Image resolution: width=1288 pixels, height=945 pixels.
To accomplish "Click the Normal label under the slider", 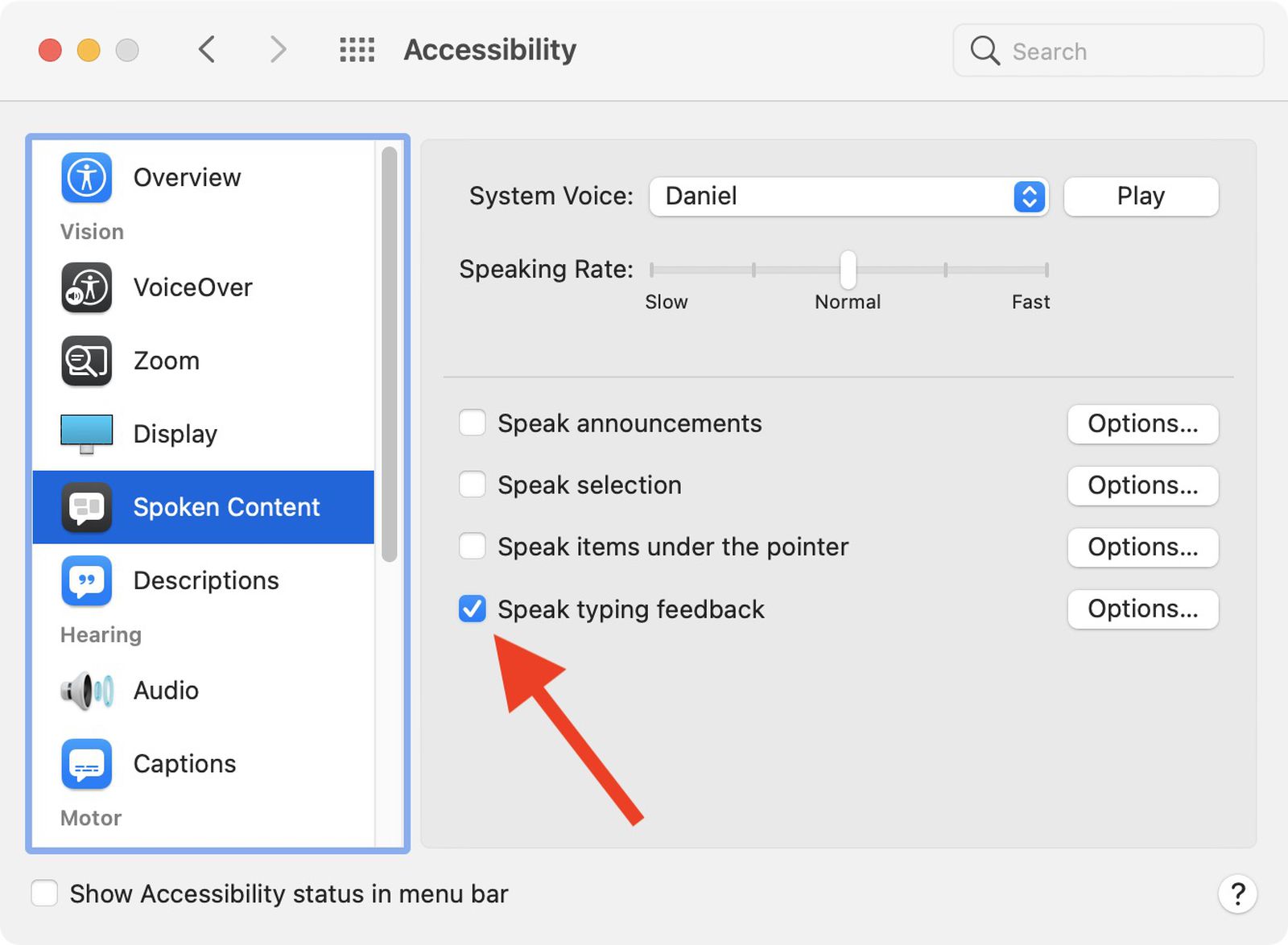I will point(848,302).
